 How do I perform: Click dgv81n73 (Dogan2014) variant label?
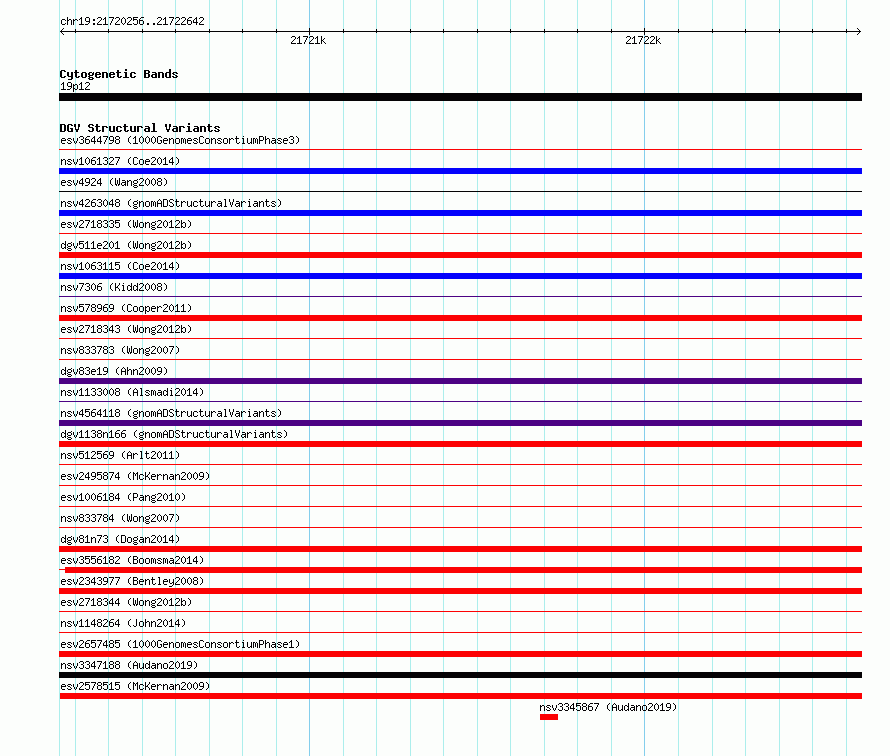pyautogui.click(x=120, y=539)
